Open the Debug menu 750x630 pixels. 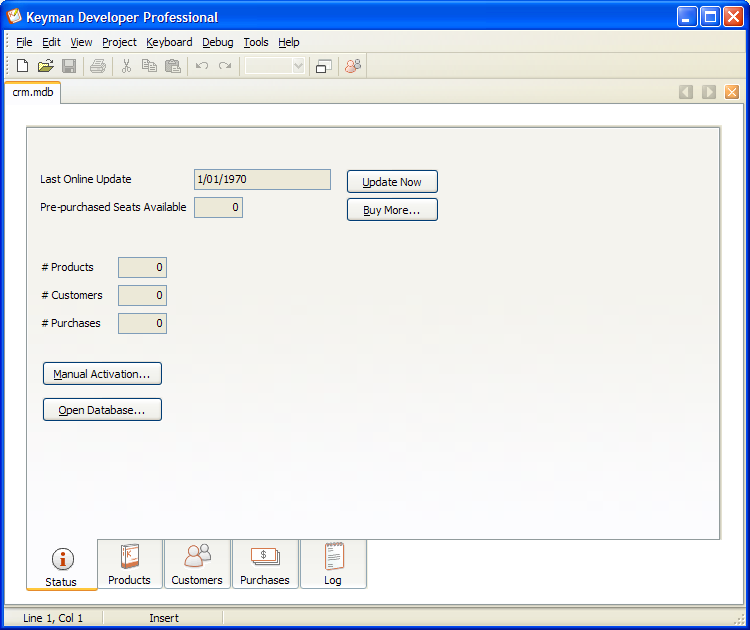coord(218,42)
